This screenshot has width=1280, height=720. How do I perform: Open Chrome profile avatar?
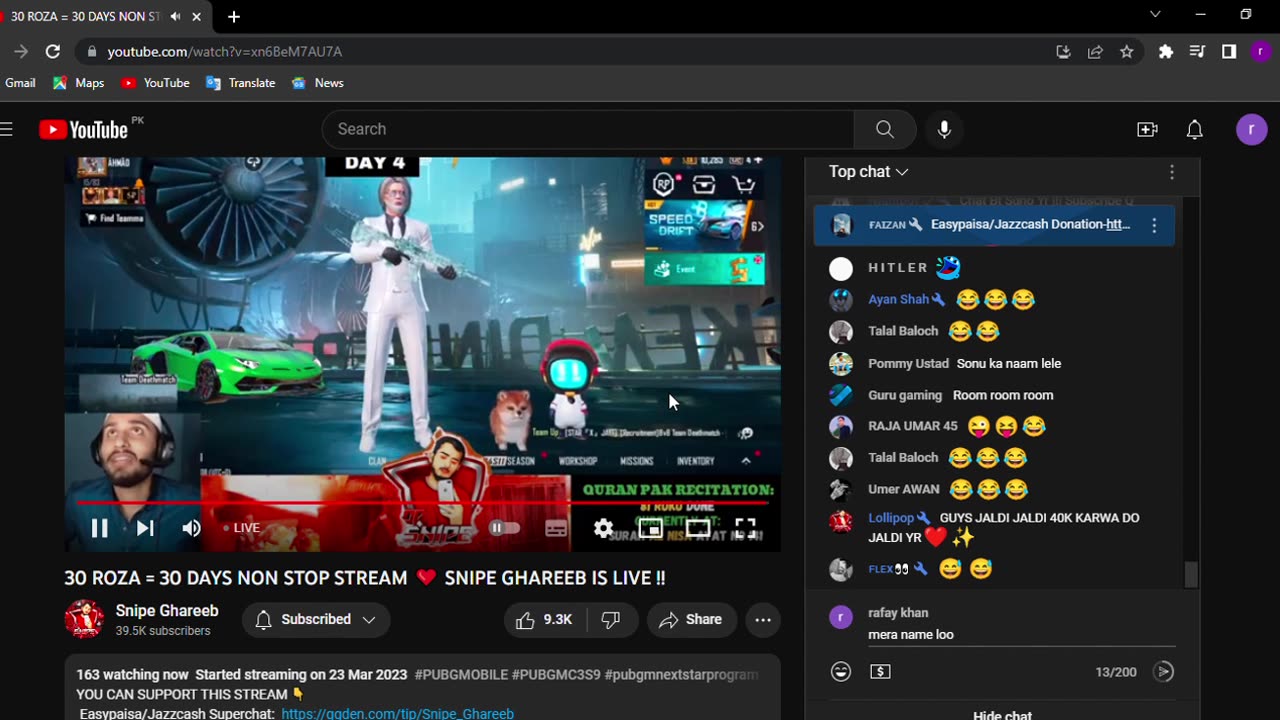pos(1261,51)
